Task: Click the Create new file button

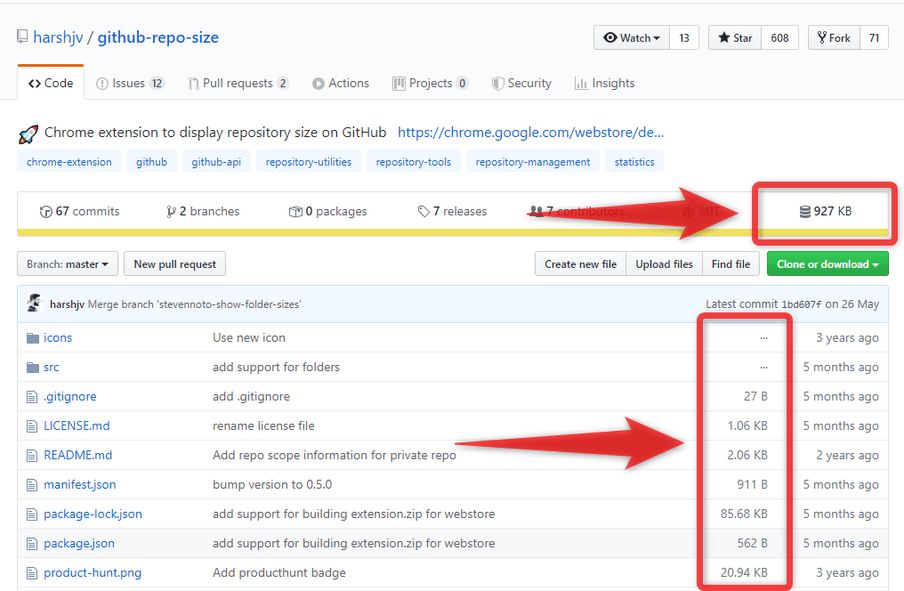Action: click(x=581, y=264)
